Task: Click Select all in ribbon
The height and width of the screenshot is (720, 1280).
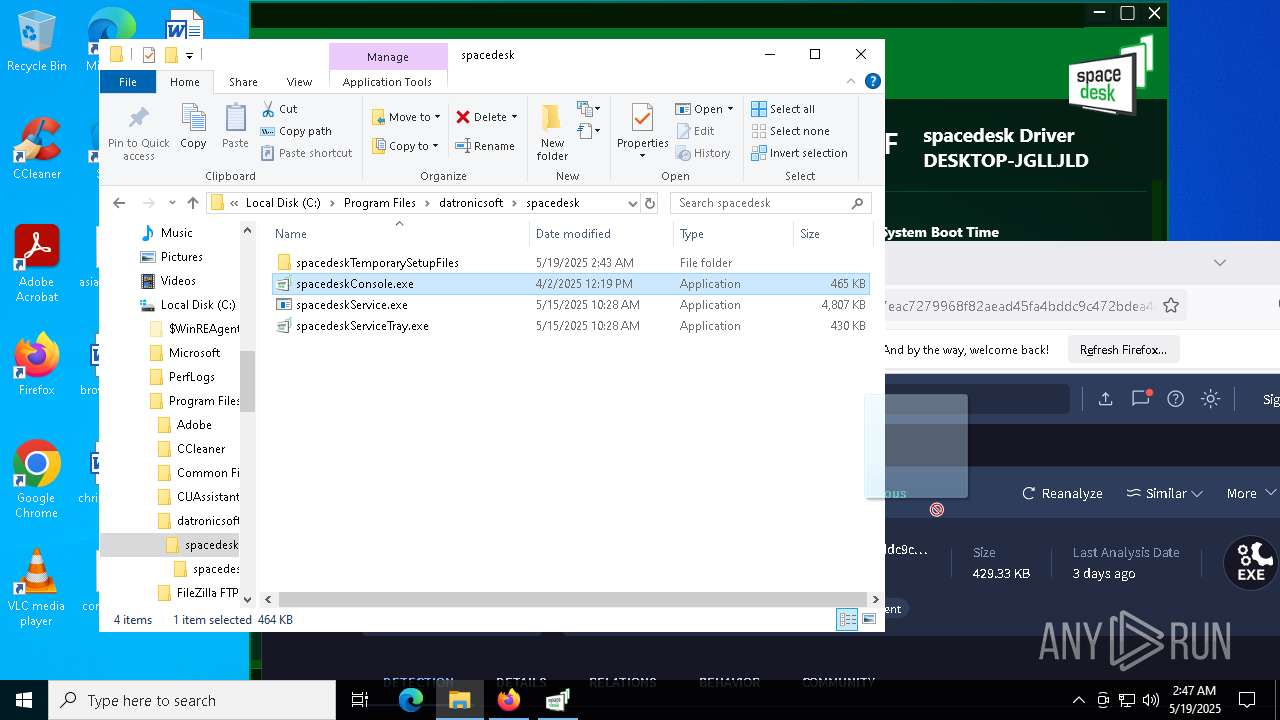Action: [x=783, y=109]
